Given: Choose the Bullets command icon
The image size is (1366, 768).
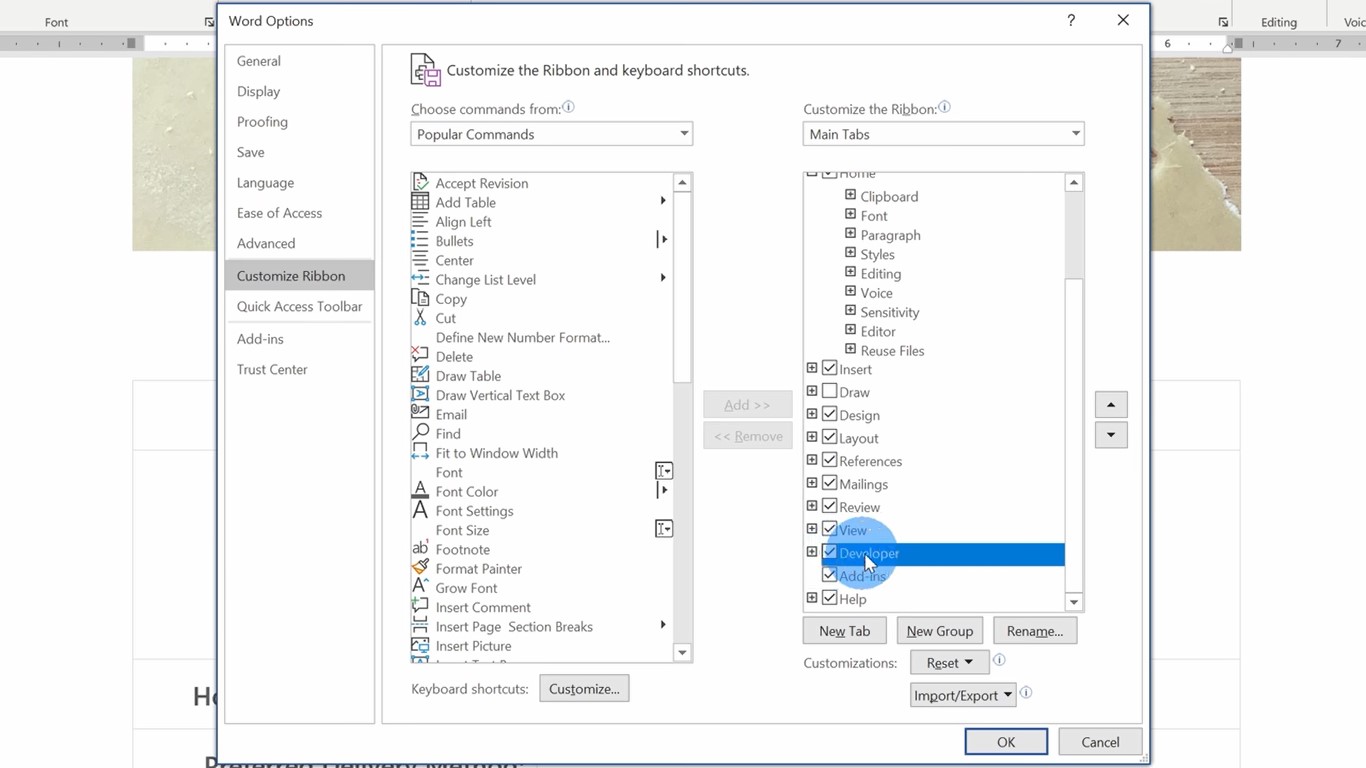Looking at the screenshot, I should (x=420, y=240).
